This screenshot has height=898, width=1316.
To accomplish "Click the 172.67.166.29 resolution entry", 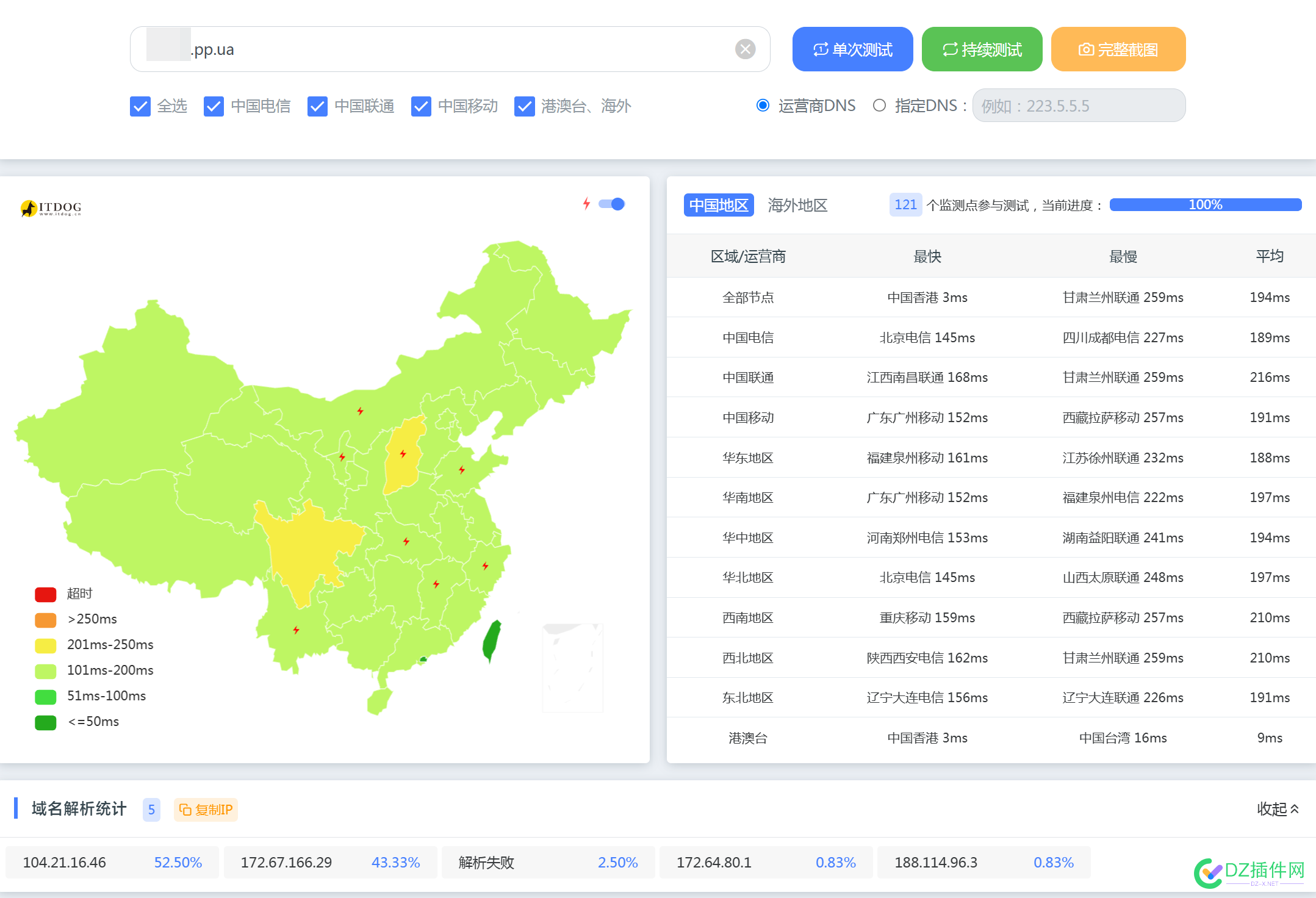I will point(330,862).
